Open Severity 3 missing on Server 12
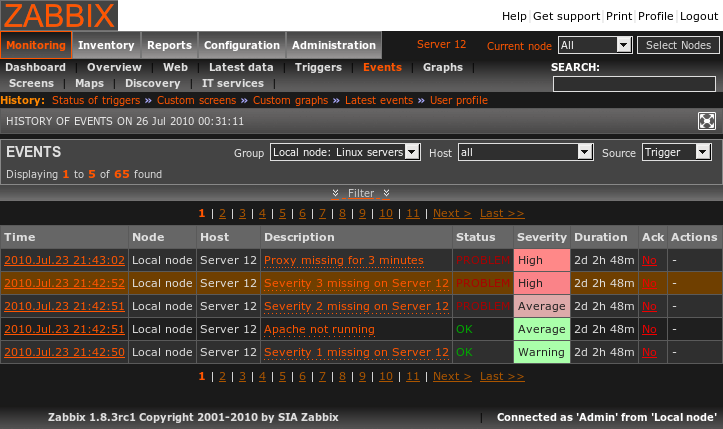Viewport: 723px width, 429px height. pyautogui.click(x=356, y=283)
